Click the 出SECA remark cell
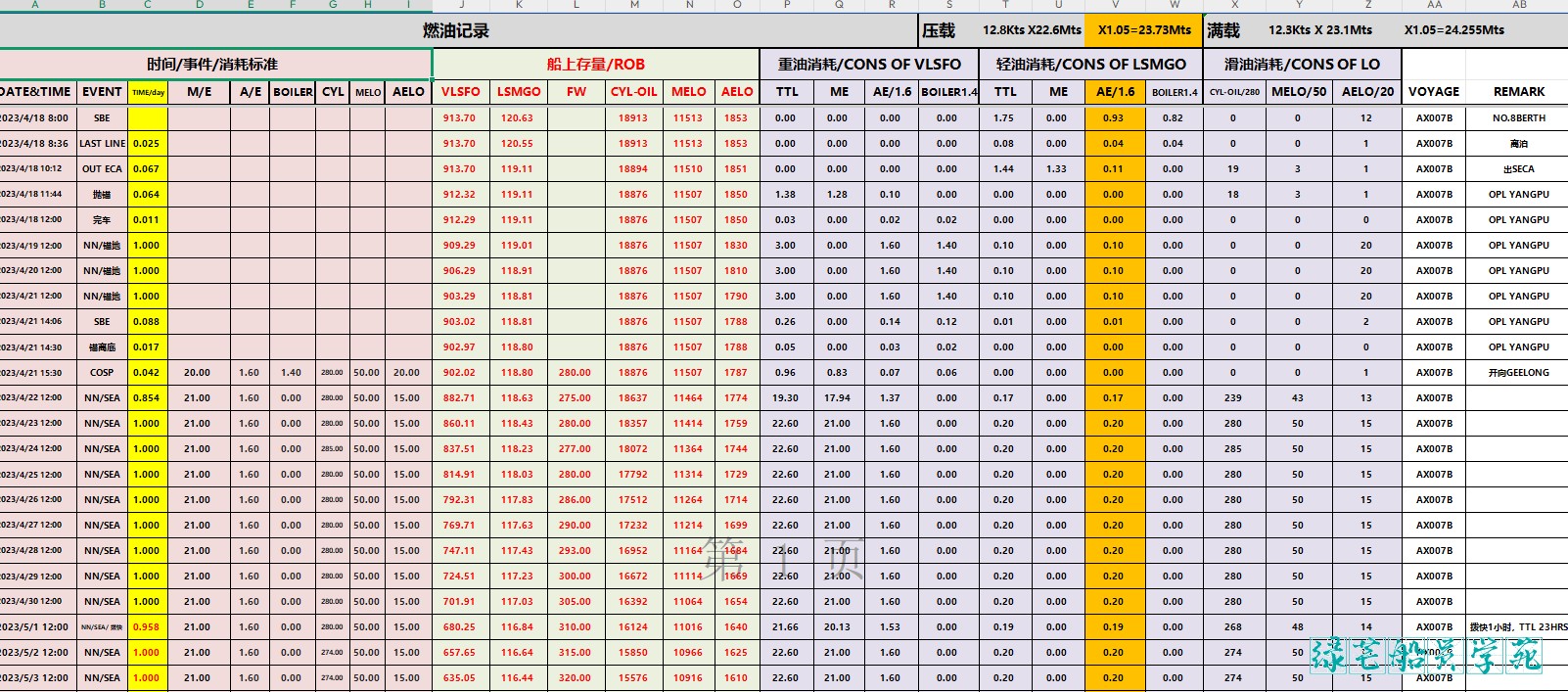This screenshot has width=1568, height=692. point(1519,169)
